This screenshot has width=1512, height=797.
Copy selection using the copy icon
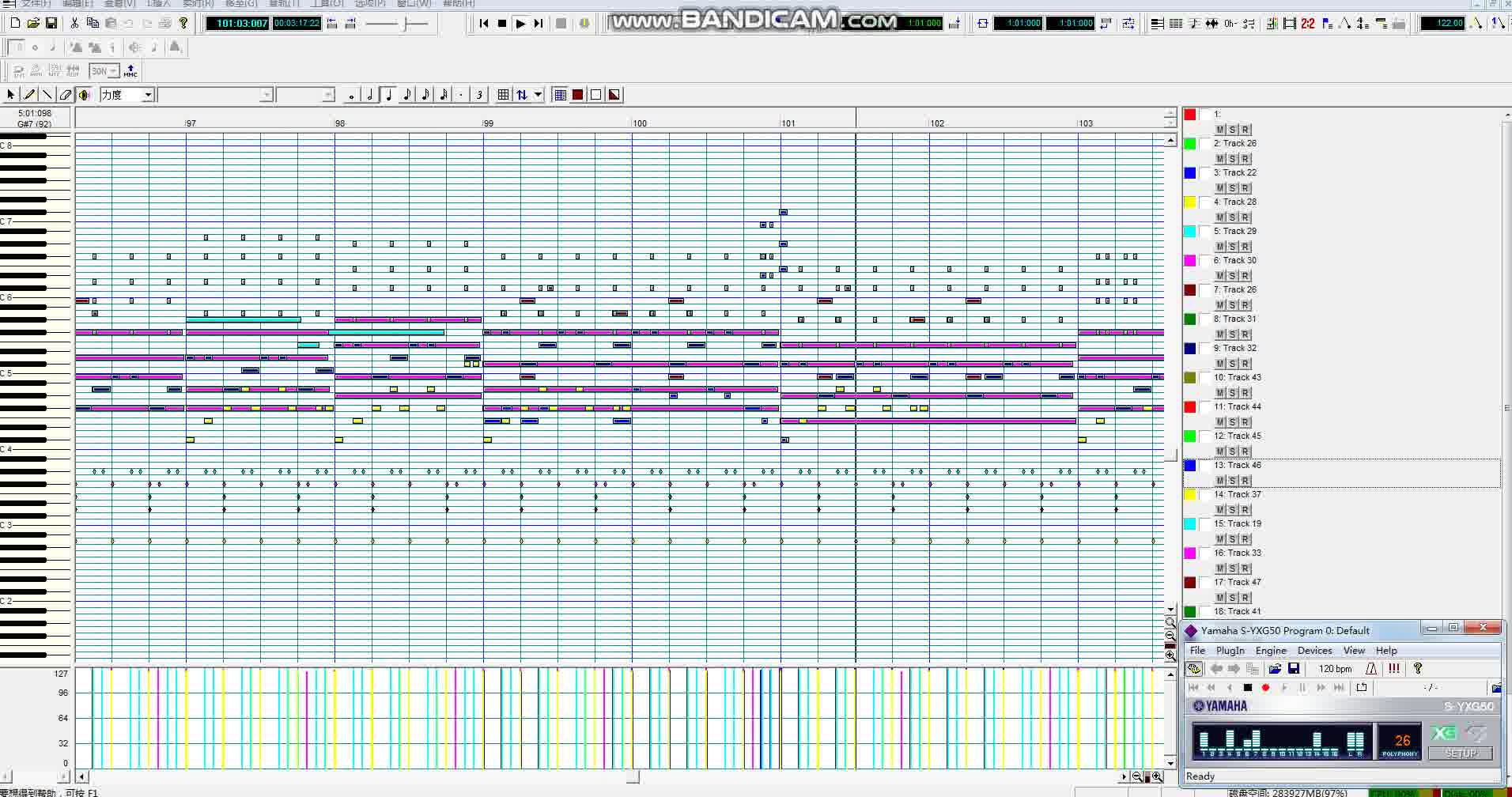(93, 24)
